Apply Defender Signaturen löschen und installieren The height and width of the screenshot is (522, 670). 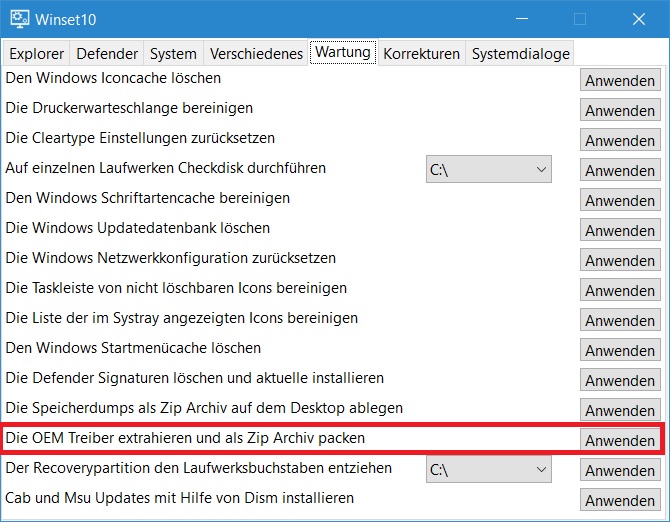point(620,380)
